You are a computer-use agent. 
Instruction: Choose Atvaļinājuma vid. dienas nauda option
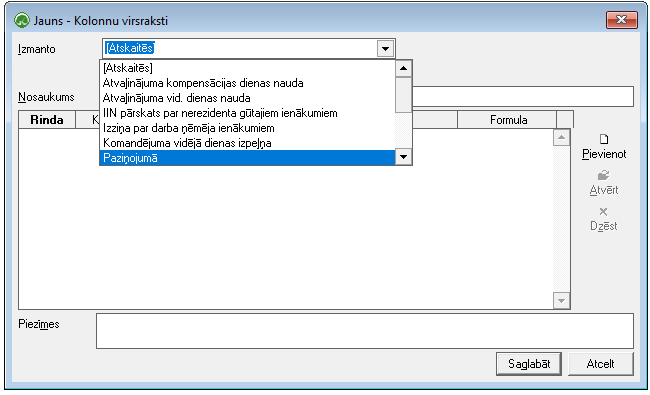point(247,98)
